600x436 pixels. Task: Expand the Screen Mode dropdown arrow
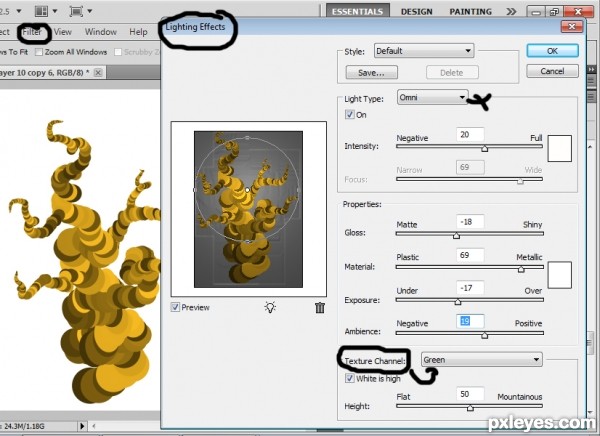click(x=90, y=11)
